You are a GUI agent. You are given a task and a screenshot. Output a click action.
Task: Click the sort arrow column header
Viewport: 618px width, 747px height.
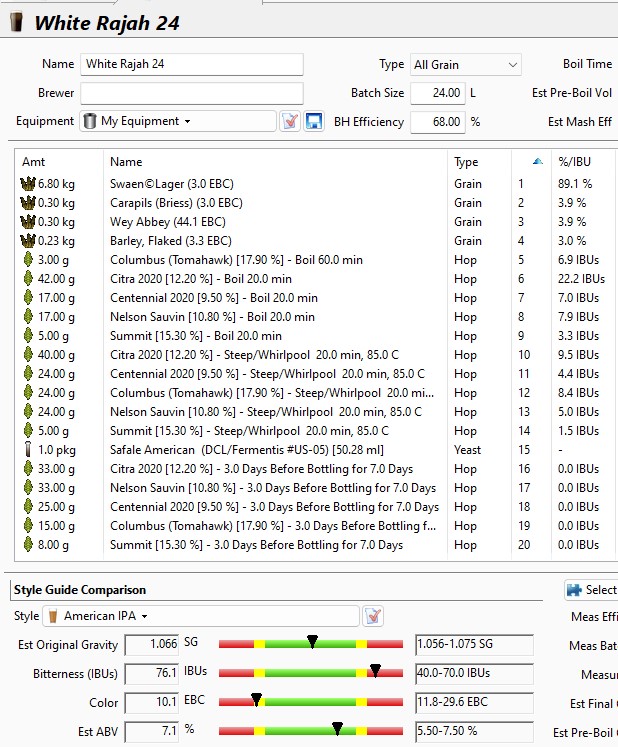click(538, 162)
